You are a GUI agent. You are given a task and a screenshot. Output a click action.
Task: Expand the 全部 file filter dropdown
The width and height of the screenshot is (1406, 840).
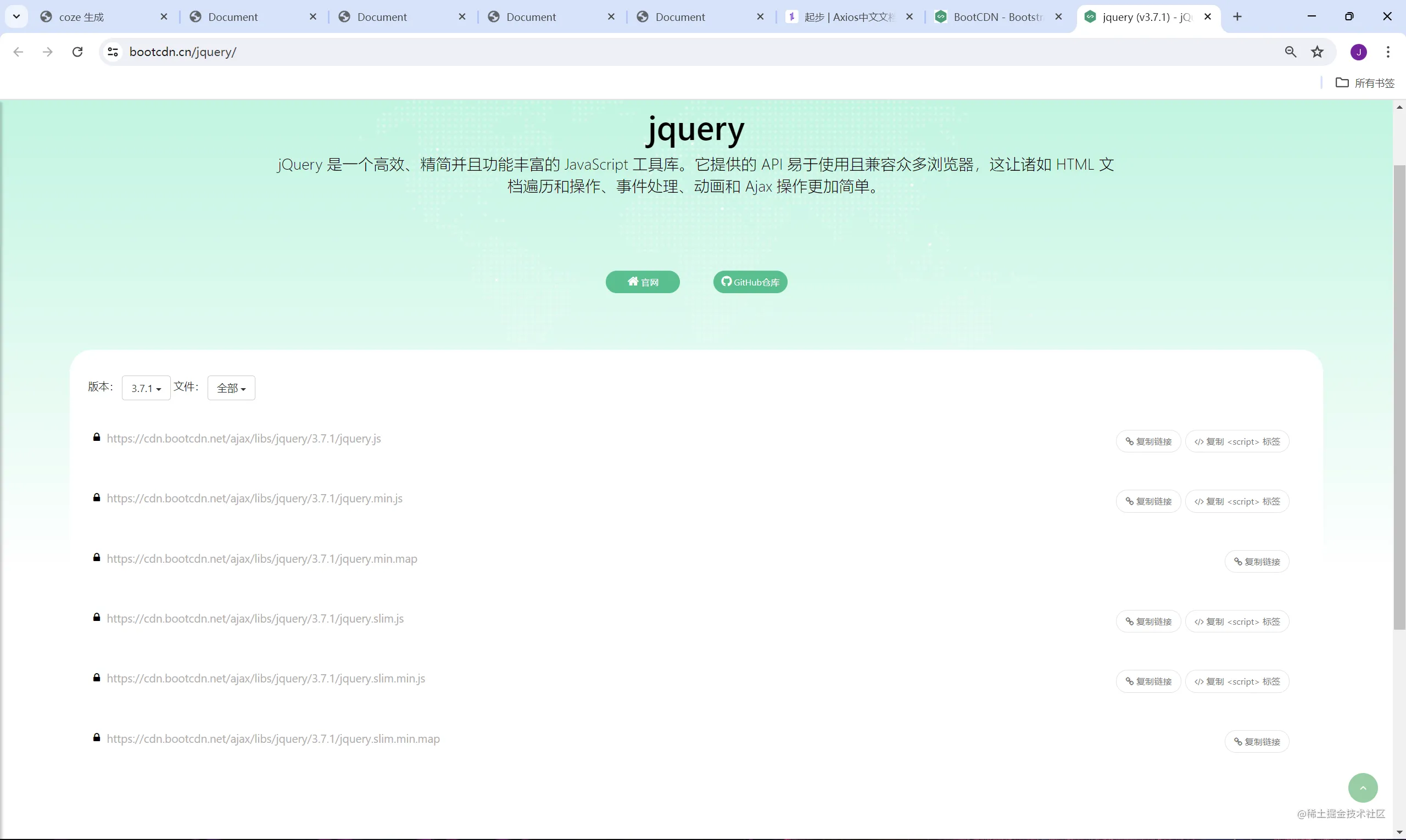(x=232, y=388)
